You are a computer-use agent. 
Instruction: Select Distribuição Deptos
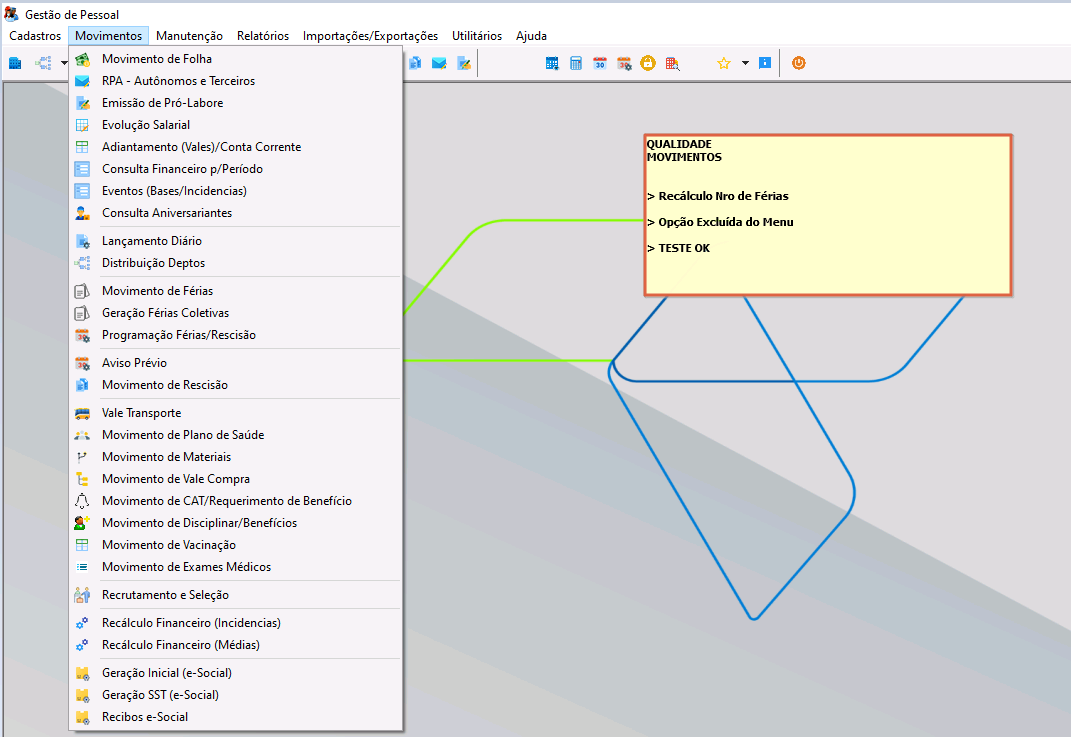tap(236, 263)
